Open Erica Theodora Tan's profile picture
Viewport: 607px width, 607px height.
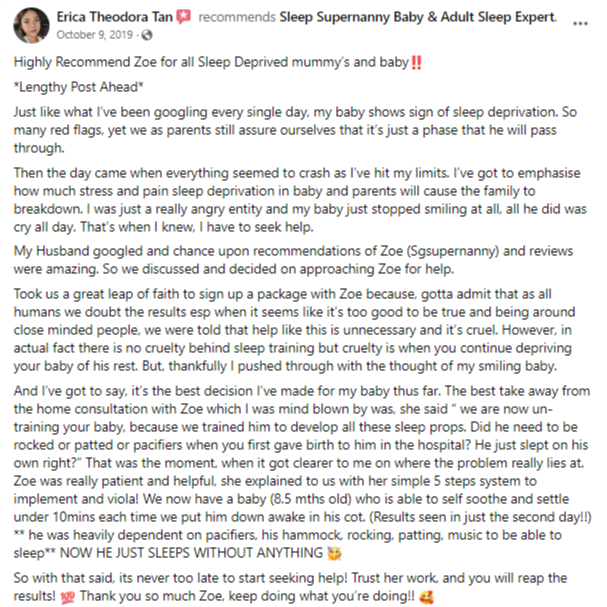31,26
